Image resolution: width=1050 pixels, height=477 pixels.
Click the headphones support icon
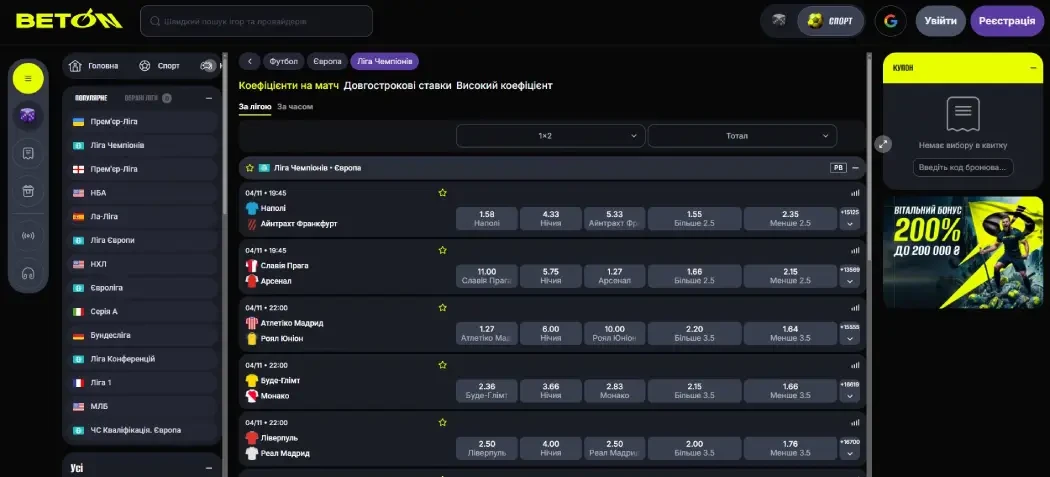(x=28, y=273)
